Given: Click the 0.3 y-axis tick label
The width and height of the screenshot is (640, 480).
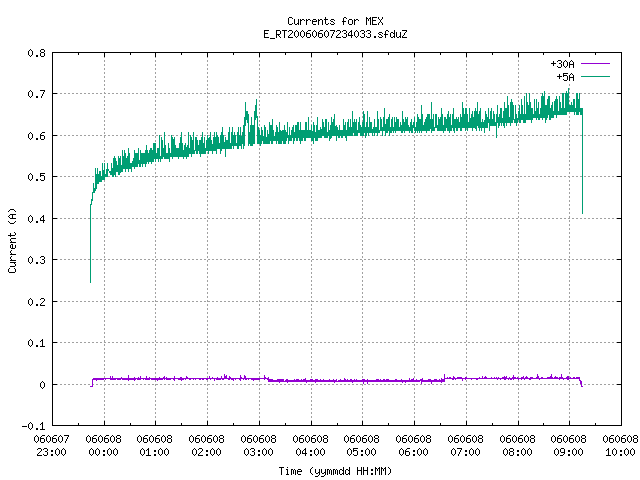Looking at the screenshot, I should (36, 260).
